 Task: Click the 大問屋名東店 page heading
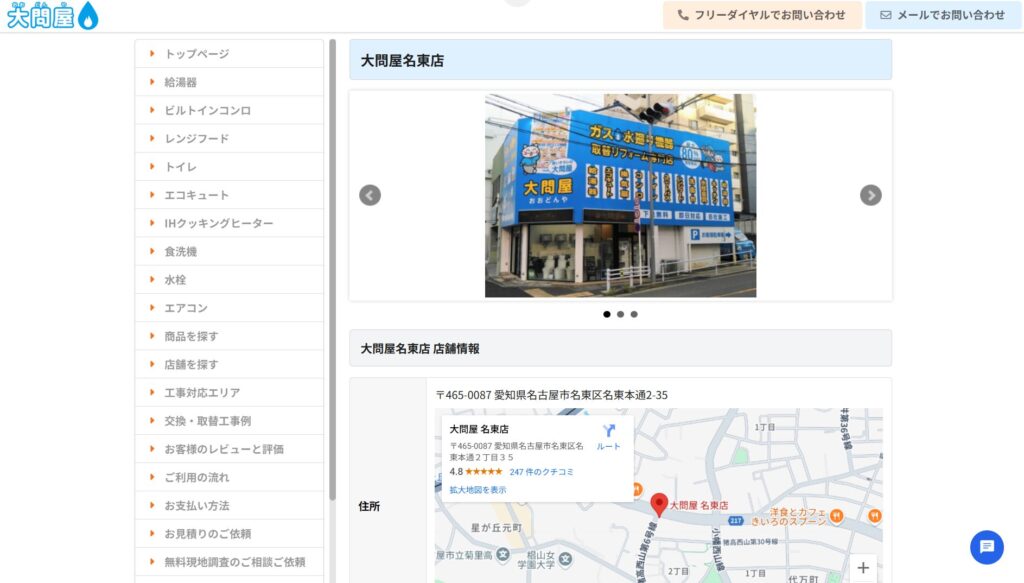coord(402,60)
